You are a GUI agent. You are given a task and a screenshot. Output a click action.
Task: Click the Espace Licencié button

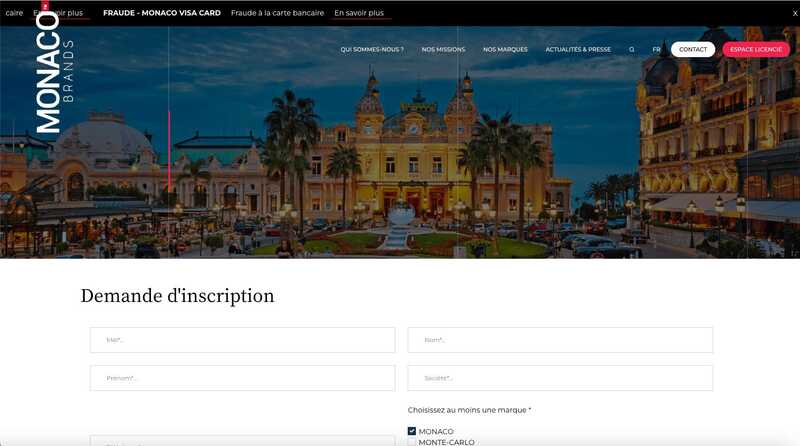tap(756, 49)
